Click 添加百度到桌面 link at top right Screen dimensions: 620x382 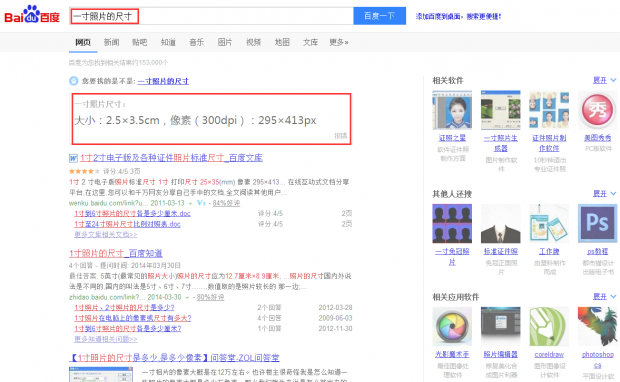point(458,16)
